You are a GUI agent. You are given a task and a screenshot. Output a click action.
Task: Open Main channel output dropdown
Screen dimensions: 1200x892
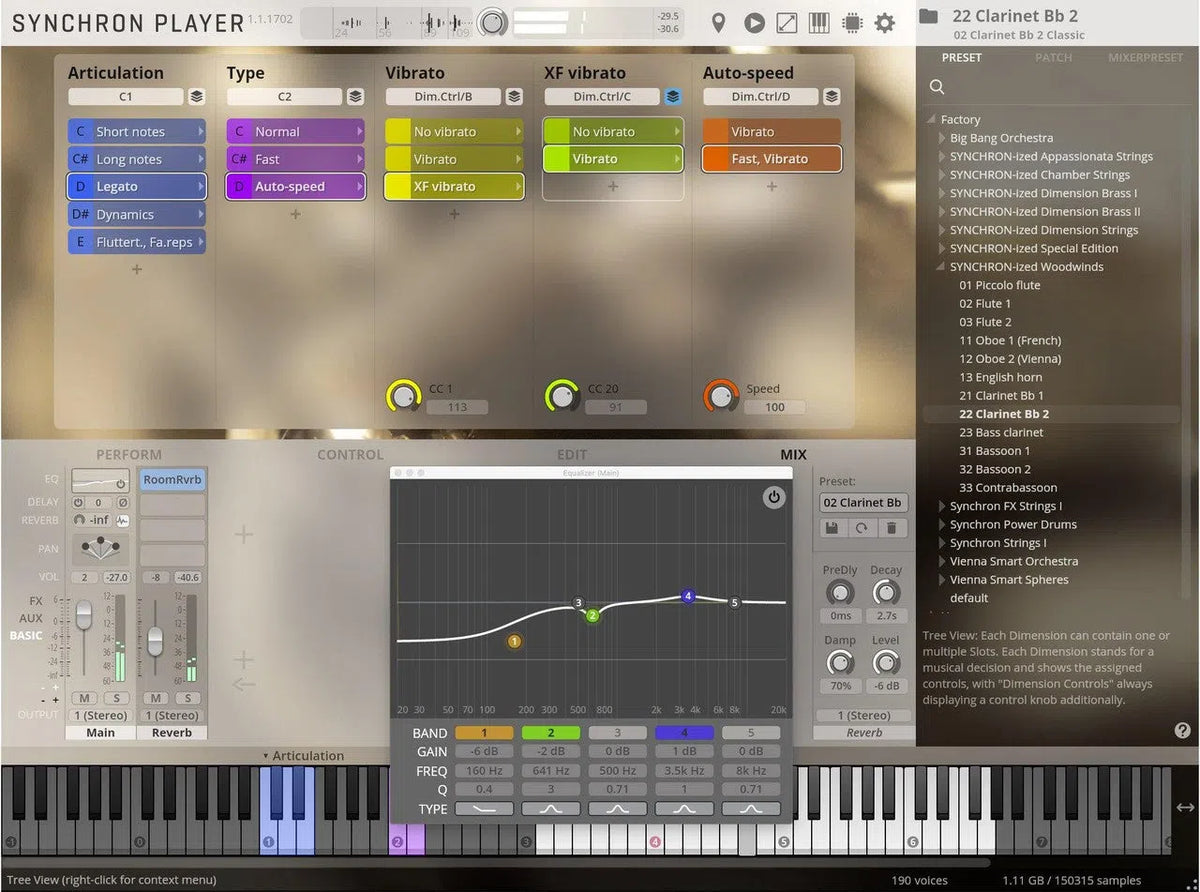coord(100,715)
